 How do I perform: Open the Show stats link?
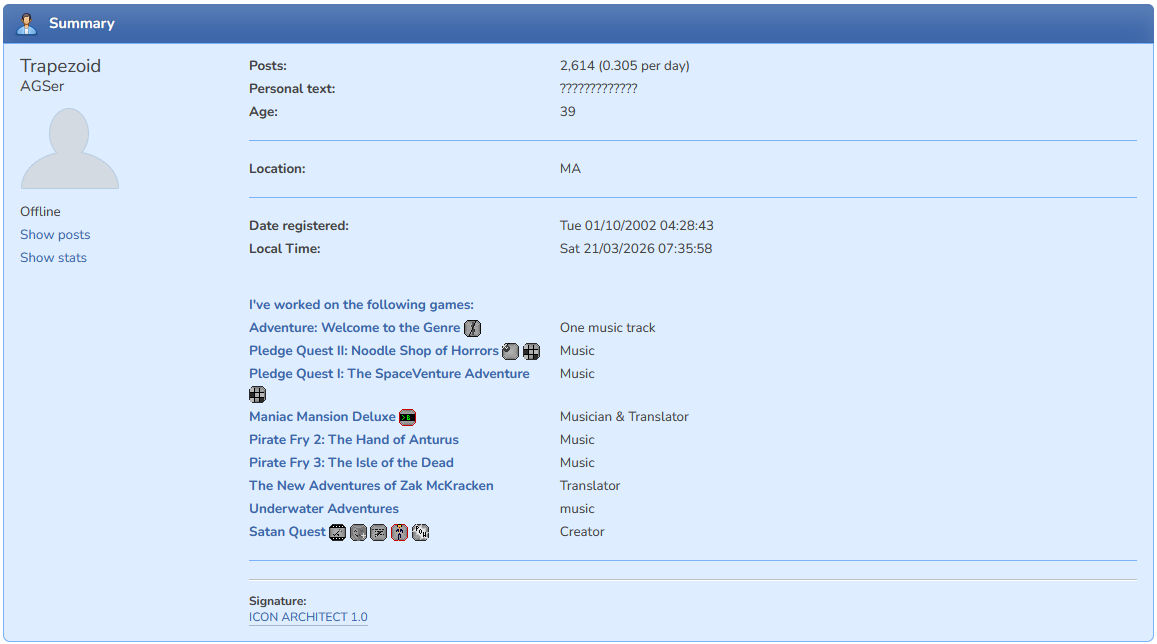pyautogui.click(x=53, y=257)
